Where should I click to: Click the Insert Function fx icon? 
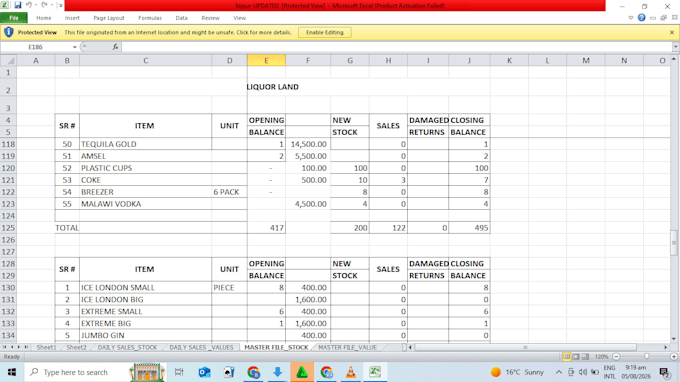tap(115, 47)
